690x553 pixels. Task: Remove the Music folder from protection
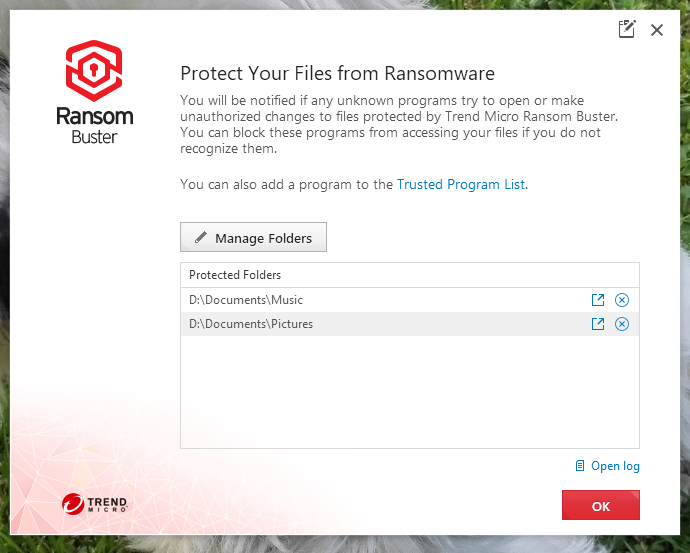click(x=622, y=300)
